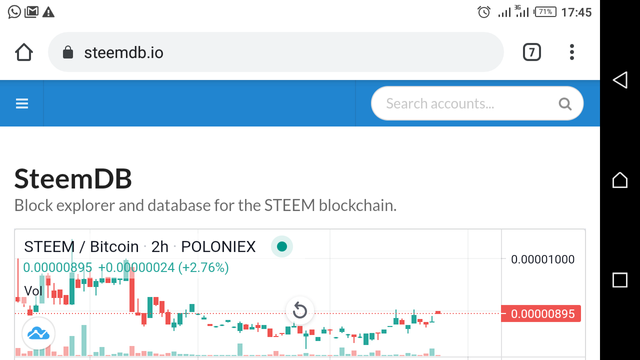Viewport: 640px width, 360px height.
Task: Click the 0.00001000 price axis label
Action: [x=542, y=259]
